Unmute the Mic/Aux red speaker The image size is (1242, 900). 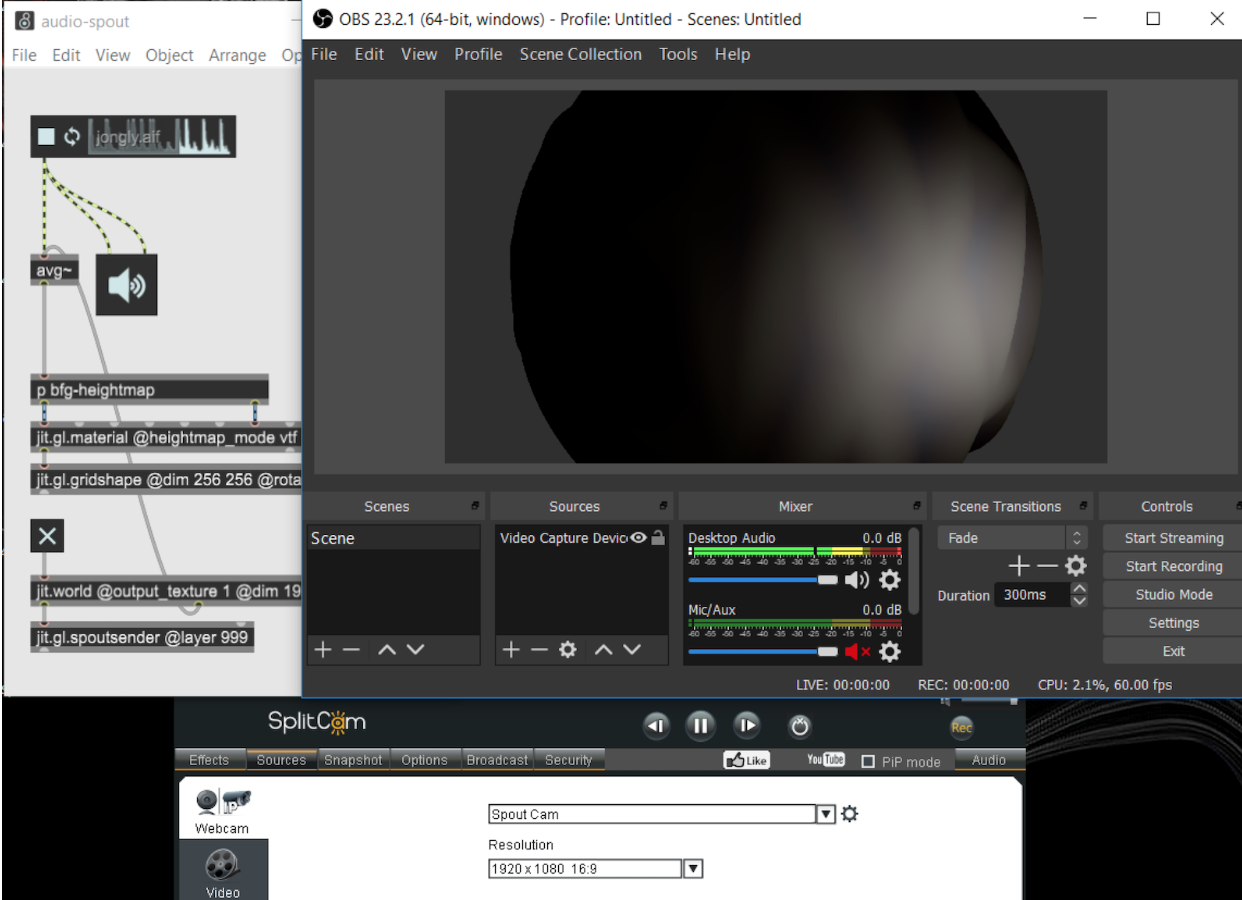click(x=857, y=652)
